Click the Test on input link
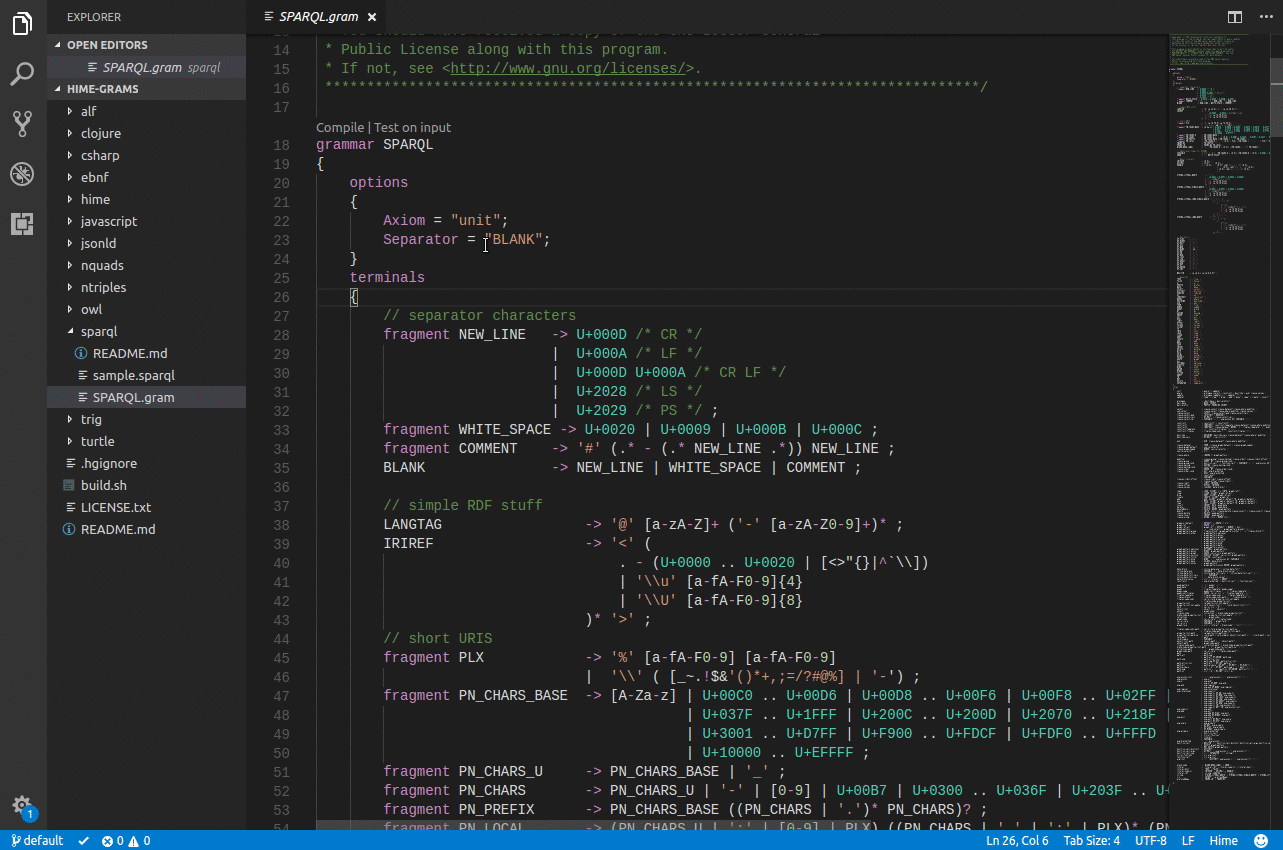1283x850 pixels. click(x=412, y=127)
